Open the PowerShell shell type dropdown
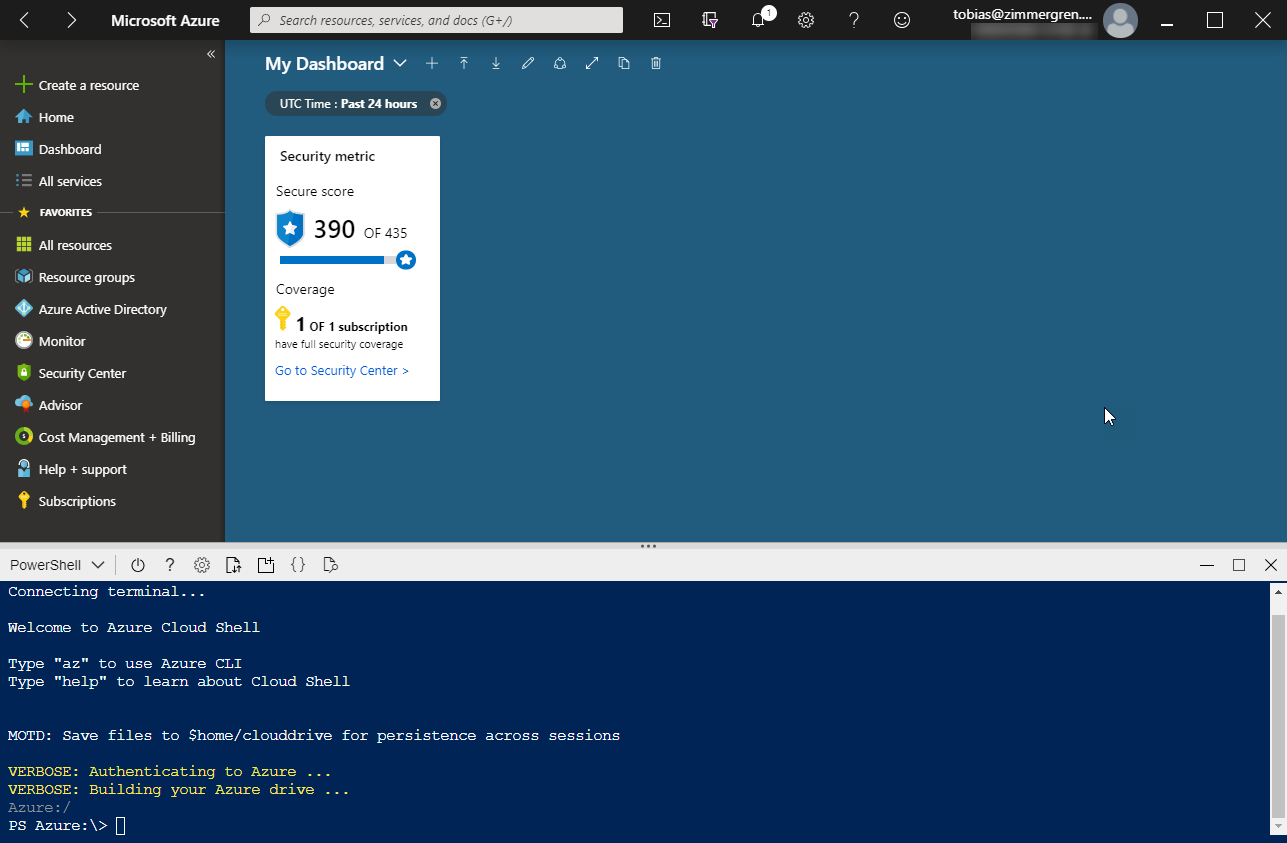The width and height of the screenshot is (1287, 843). coord(57,565)
